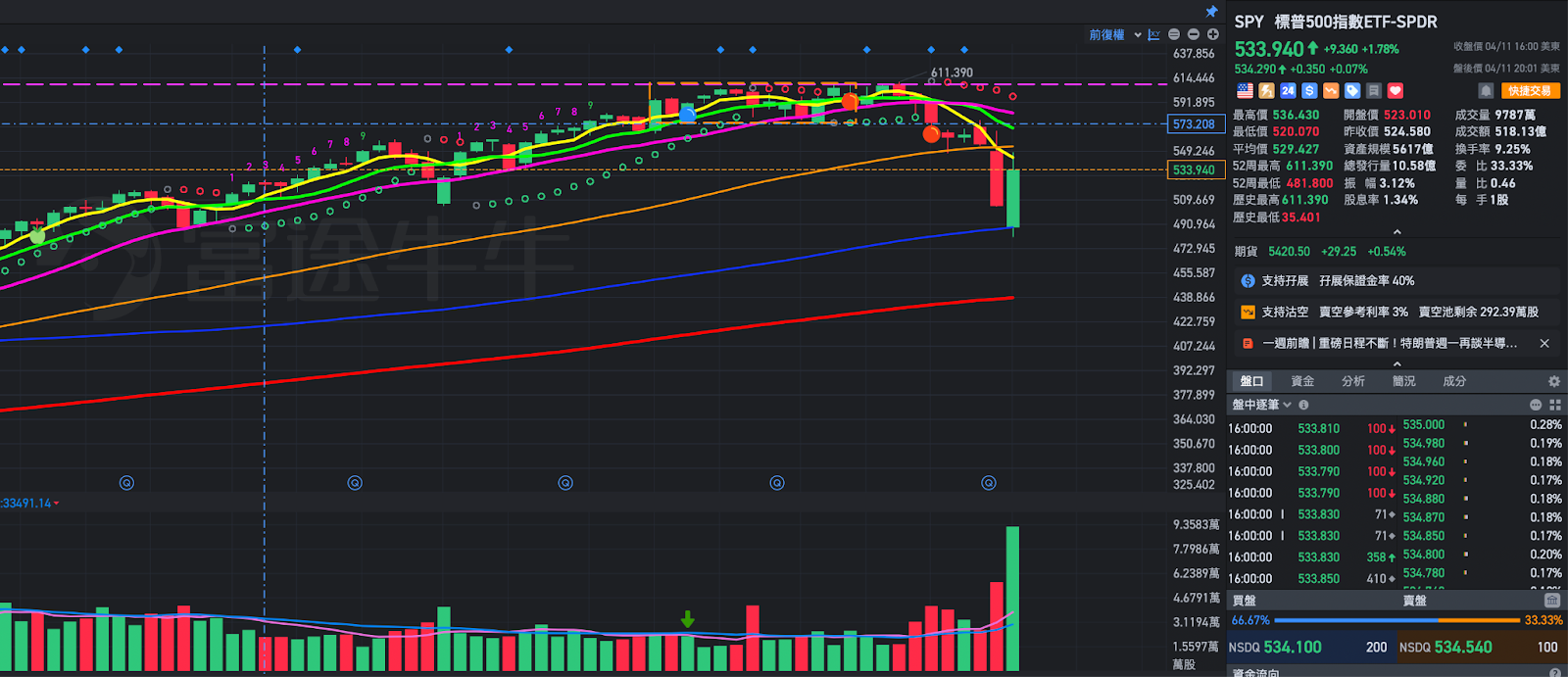The height and width of the screenshot is (677, 1568).
Task: Collapse the info section above the 盤口 tabs
Action: 1396,363
